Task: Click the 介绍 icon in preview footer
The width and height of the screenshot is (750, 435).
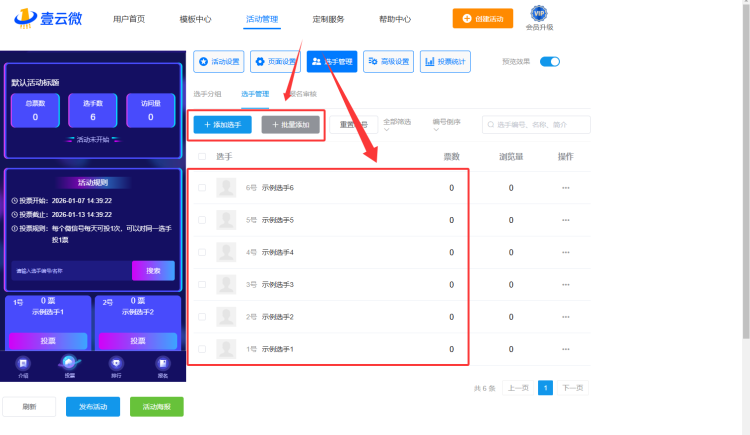Action: (x=23, y=365)
